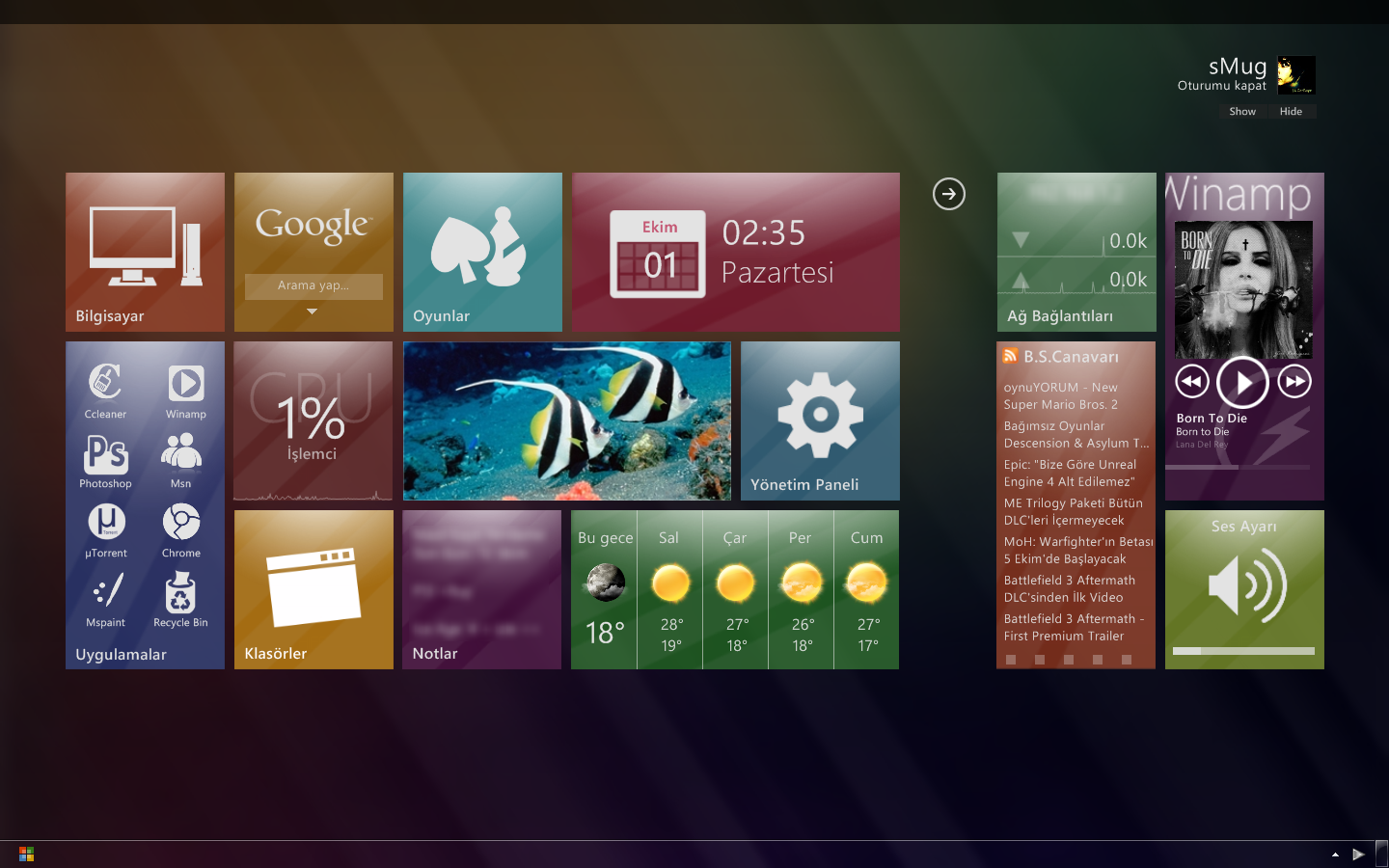Screen dimensions: 1389x868
Task: Open Yönetim Paneli gear tile
Action: pos(820,420)
